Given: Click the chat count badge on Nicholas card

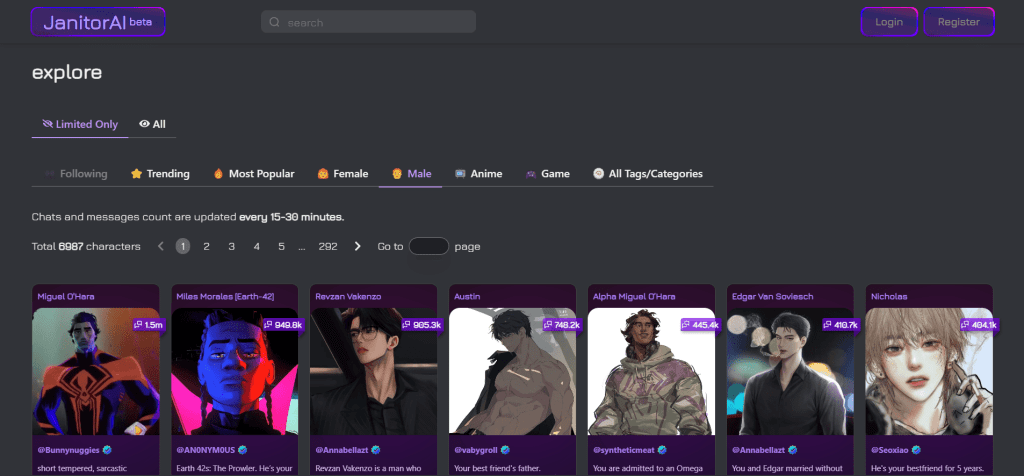Looking at the screenshot, I should click(977, 325).
